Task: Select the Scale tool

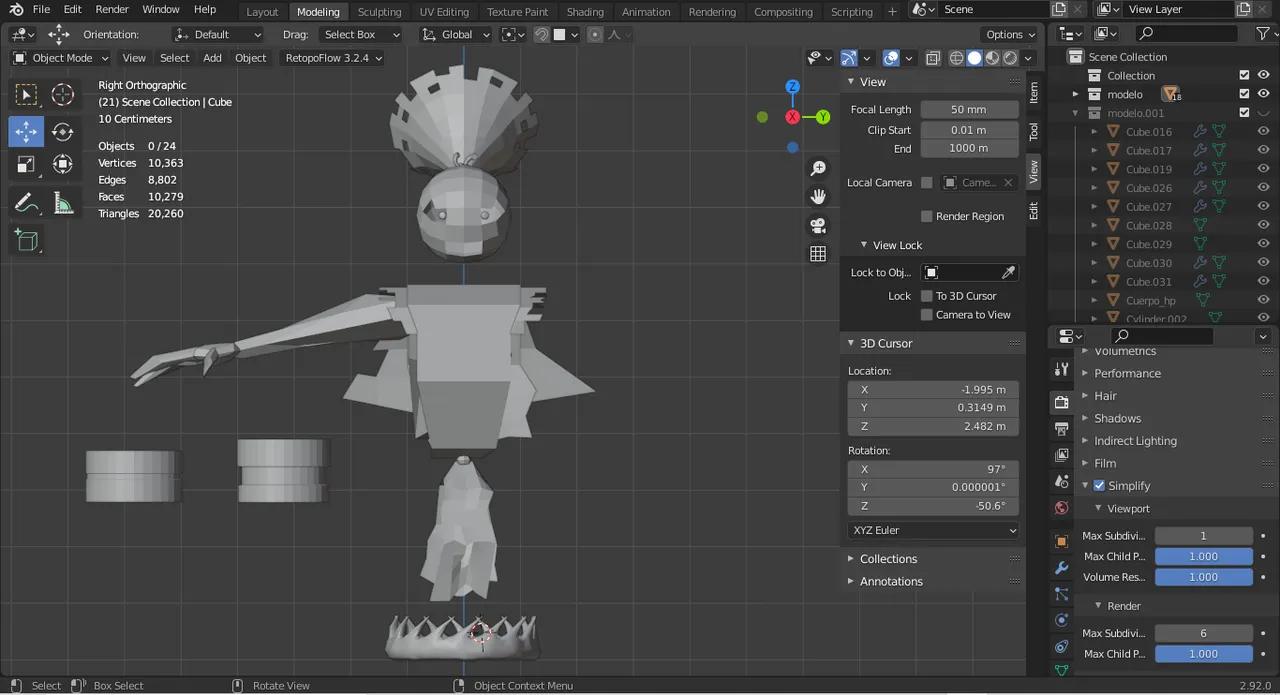Action: (27, 164)
